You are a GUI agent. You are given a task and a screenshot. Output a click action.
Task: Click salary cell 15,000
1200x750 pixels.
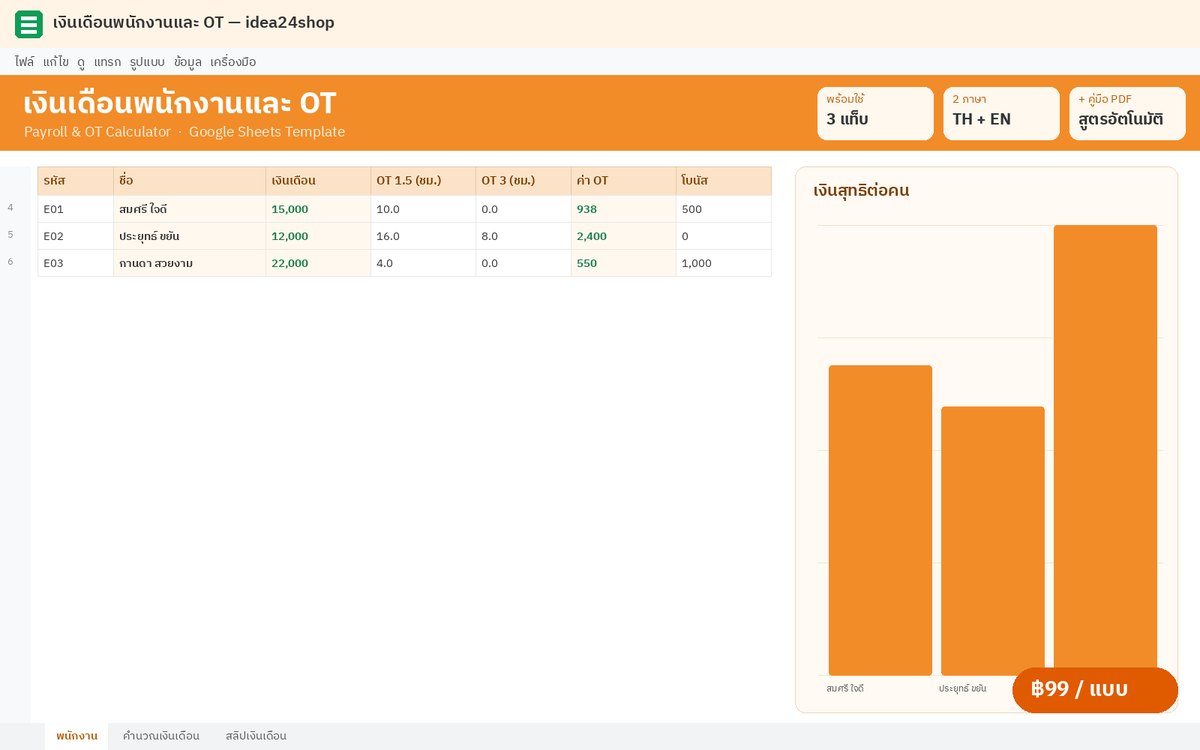[x=318, y=209]
